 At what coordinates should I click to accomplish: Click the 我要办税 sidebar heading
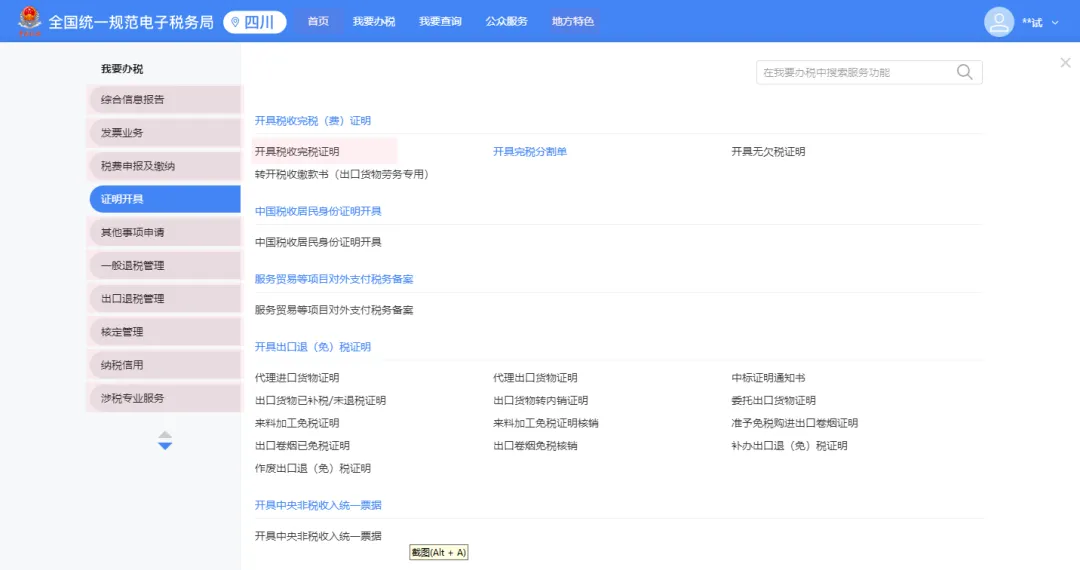[x=122, y=69]
